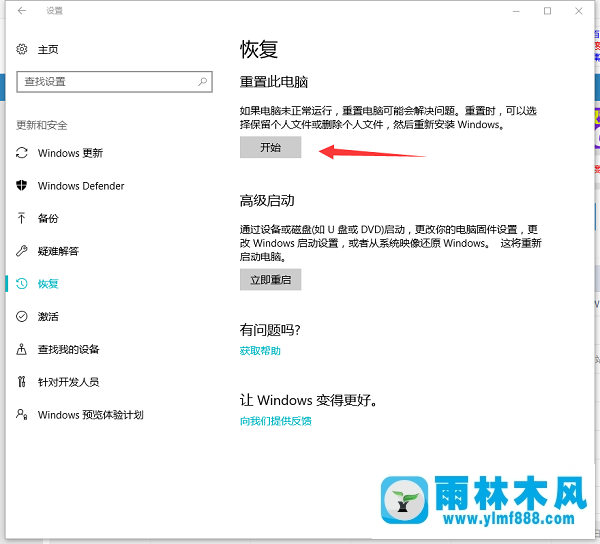Open 向我们提供反馈 feedback link
Screen dimensions: 600x544
pos(276,421)
